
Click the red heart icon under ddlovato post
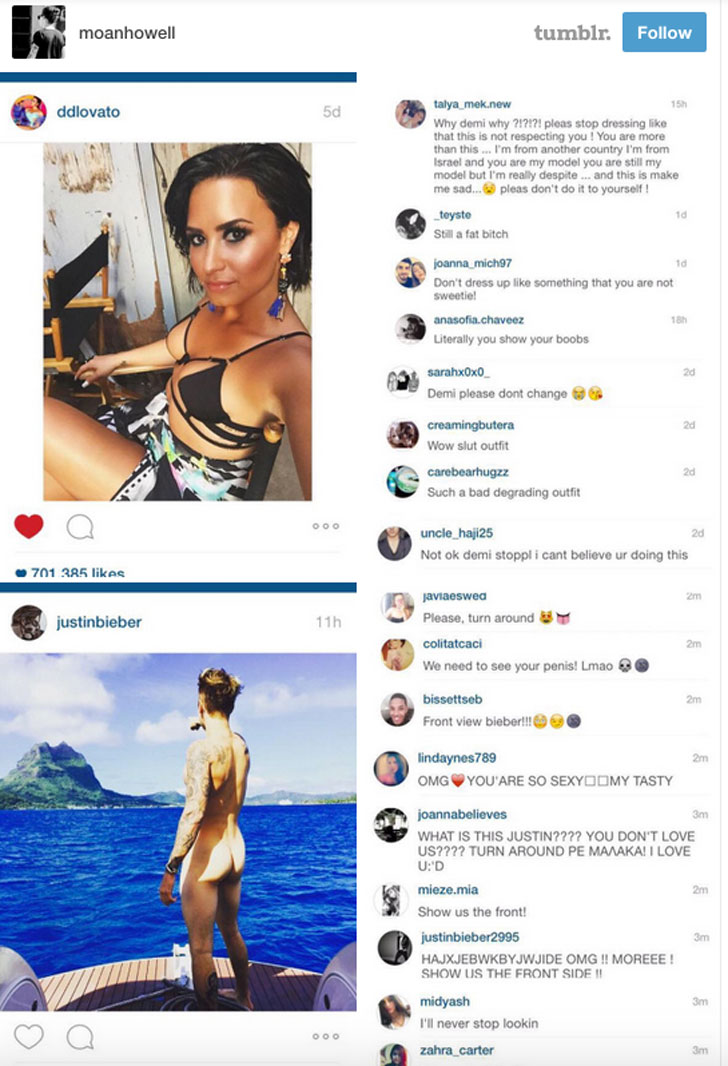[29, 526]
